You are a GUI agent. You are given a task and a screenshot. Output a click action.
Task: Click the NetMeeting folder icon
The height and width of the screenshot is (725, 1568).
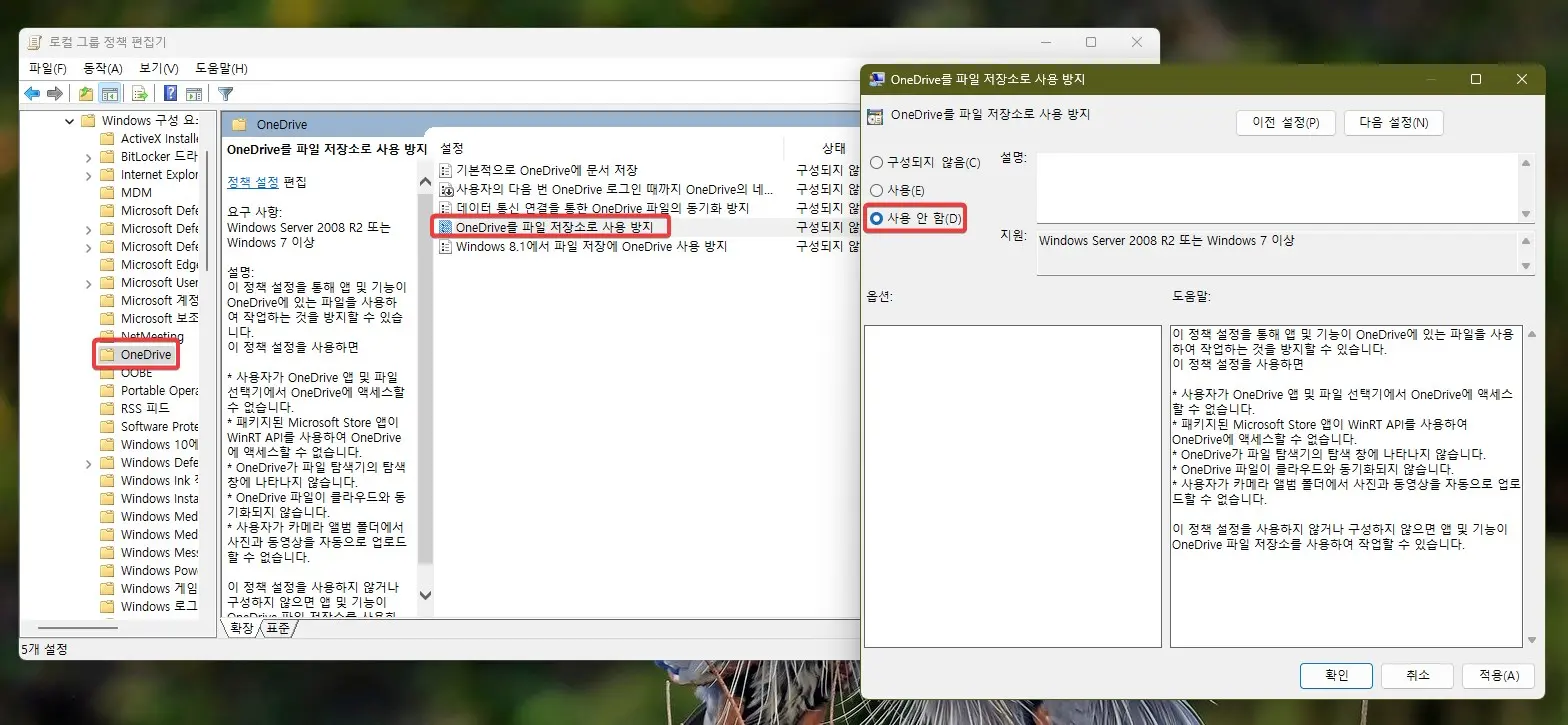point(108,336)
